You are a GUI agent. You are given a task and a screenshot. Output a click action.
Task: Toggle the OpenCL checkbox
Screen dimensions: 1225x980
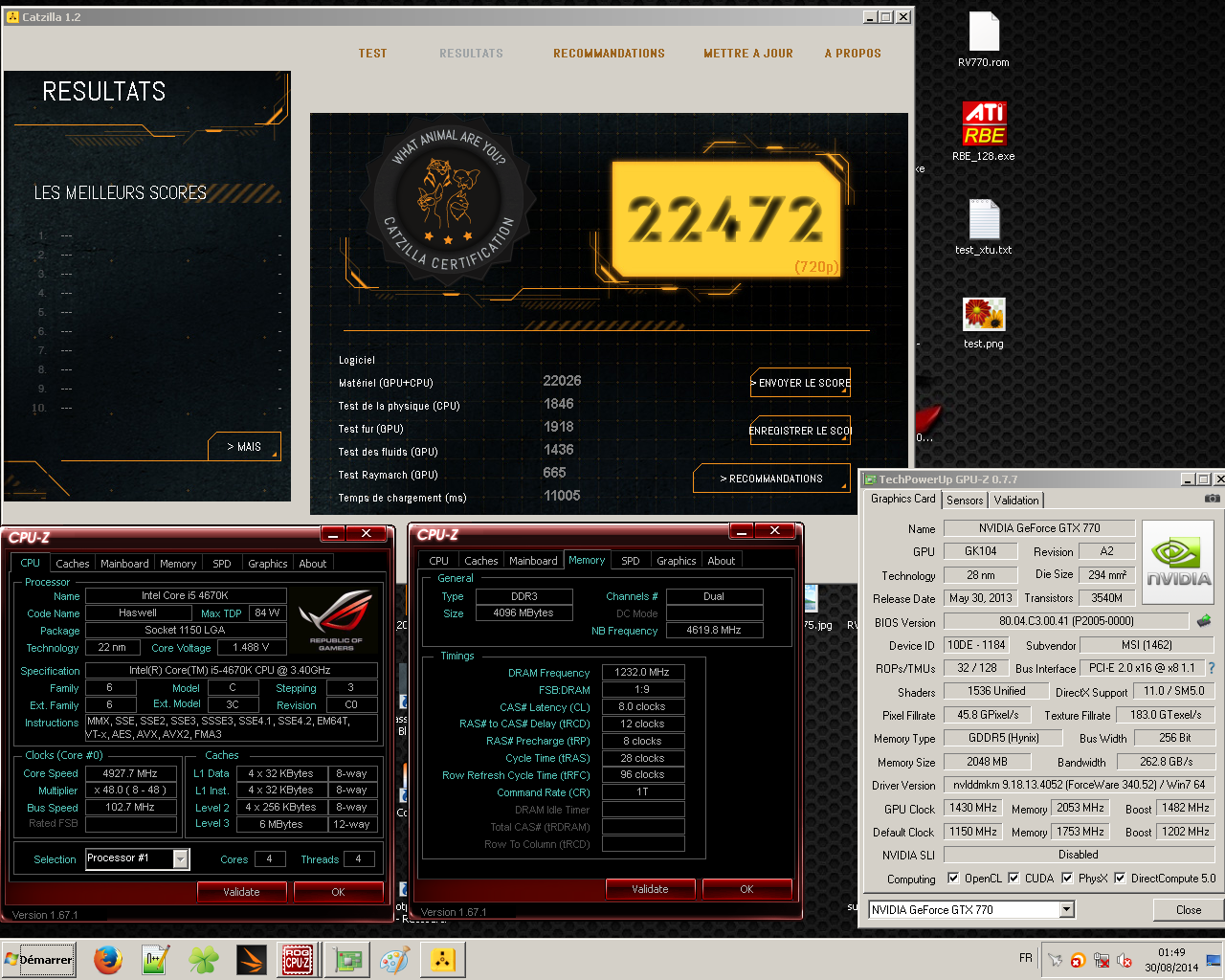[x=953, y=878]
